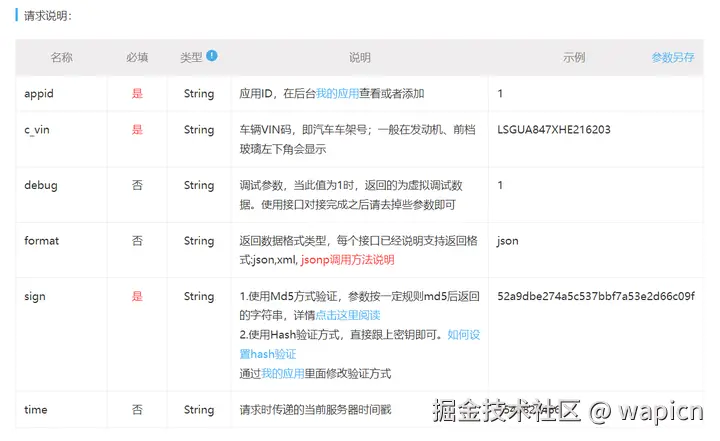Select the 示例 column header
Viewport: 720px width, 441px height.
pyautogui.click(x=574, y=57)
